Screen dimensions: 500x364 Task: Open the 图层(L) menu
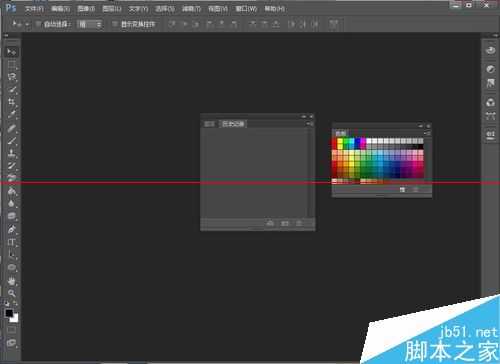click(x=112, y=9)
